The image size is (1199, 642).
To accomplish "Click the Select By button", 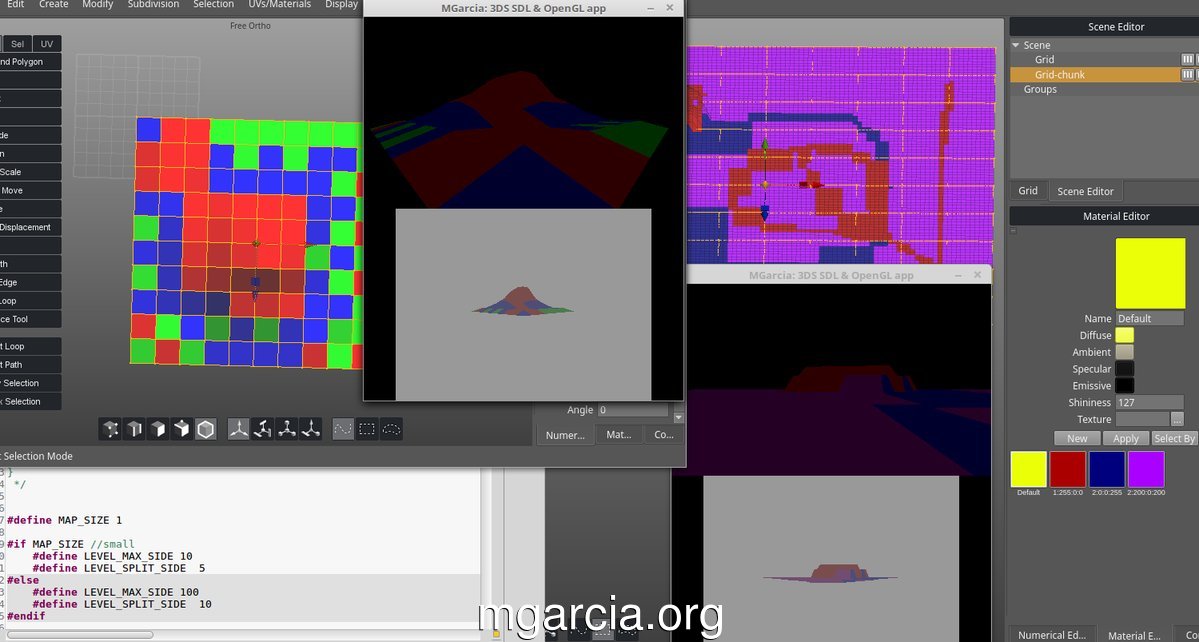I will pyautogui.click(x=1175, y=439).
